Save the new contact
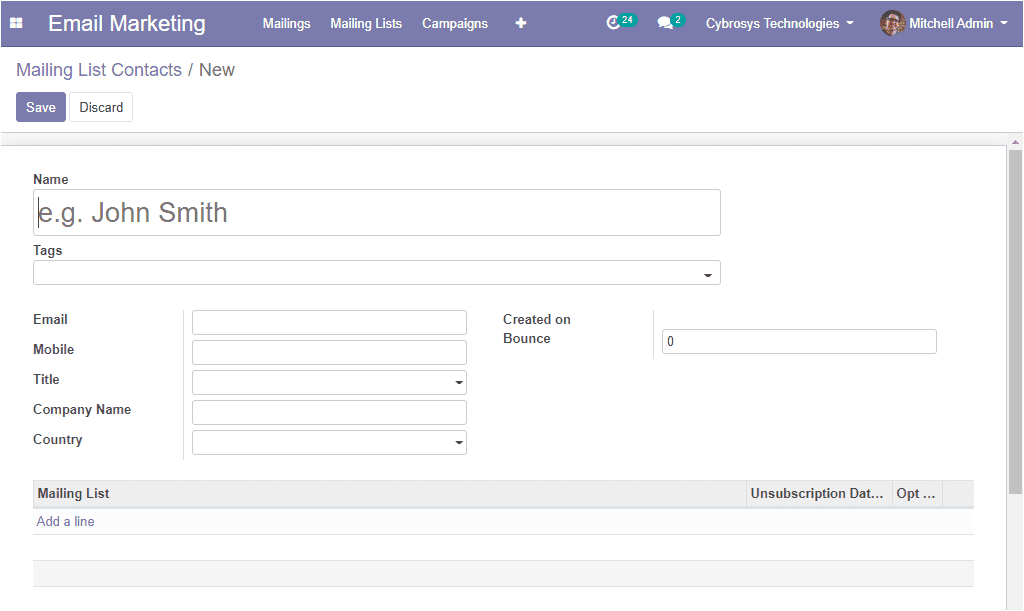Image resolution: width=1024 pixels, height=611 pixels. coord(40,107)
